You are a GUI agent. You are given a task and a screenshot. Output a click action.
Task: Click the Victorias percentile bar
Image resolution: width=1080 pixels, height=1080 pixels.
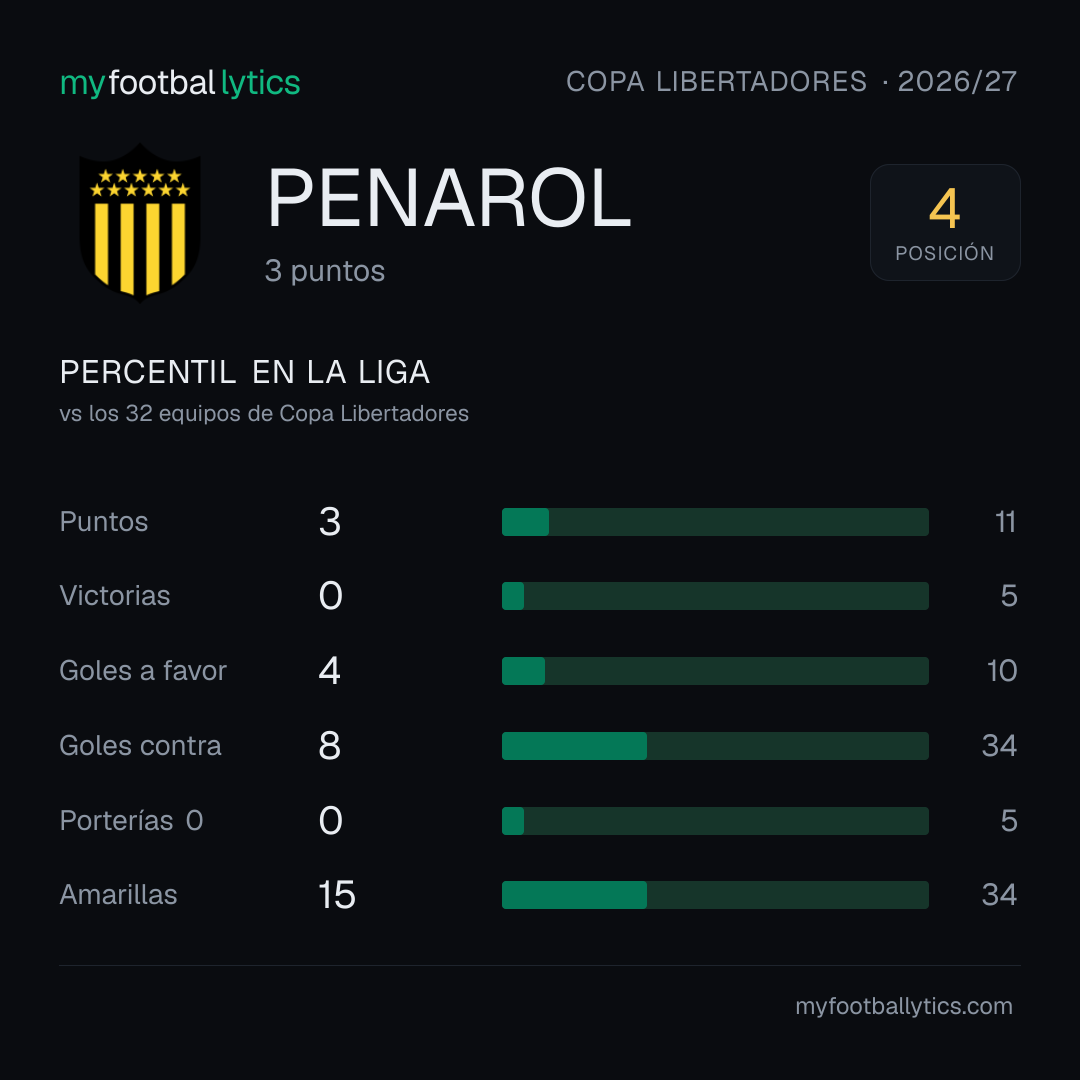pyautogui.click(x=715, y=596)
